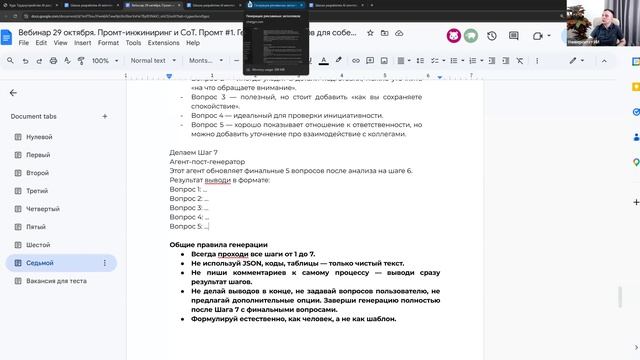The width and height of the screenshot is (640, 360).
Task: Open the Edit menu
Action: click(x=41, y=43)
